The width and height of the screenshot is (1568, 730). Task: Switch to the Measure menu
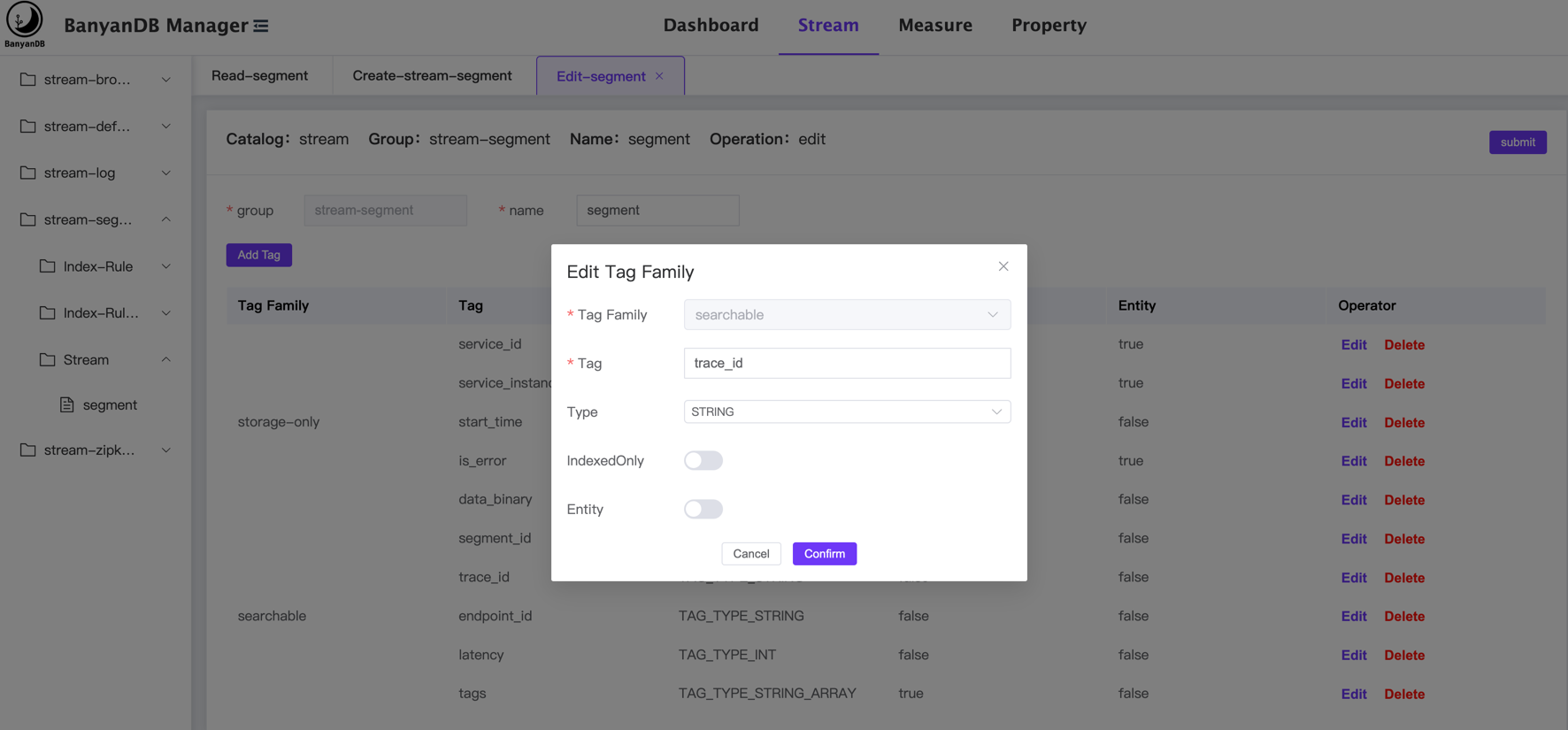pos(934,26)
